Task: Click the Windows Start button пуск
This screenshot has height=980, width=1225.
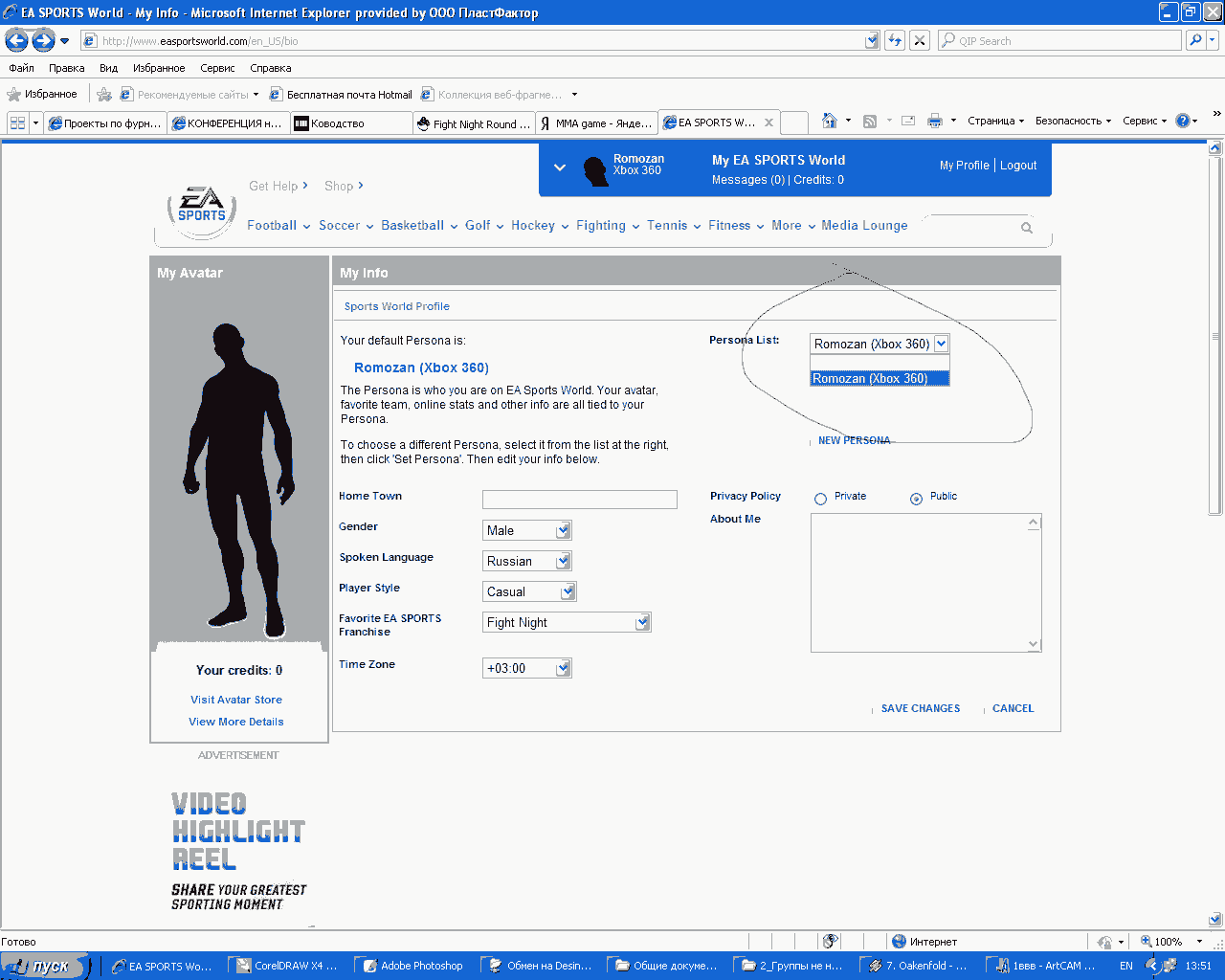Action: point(45,966)
